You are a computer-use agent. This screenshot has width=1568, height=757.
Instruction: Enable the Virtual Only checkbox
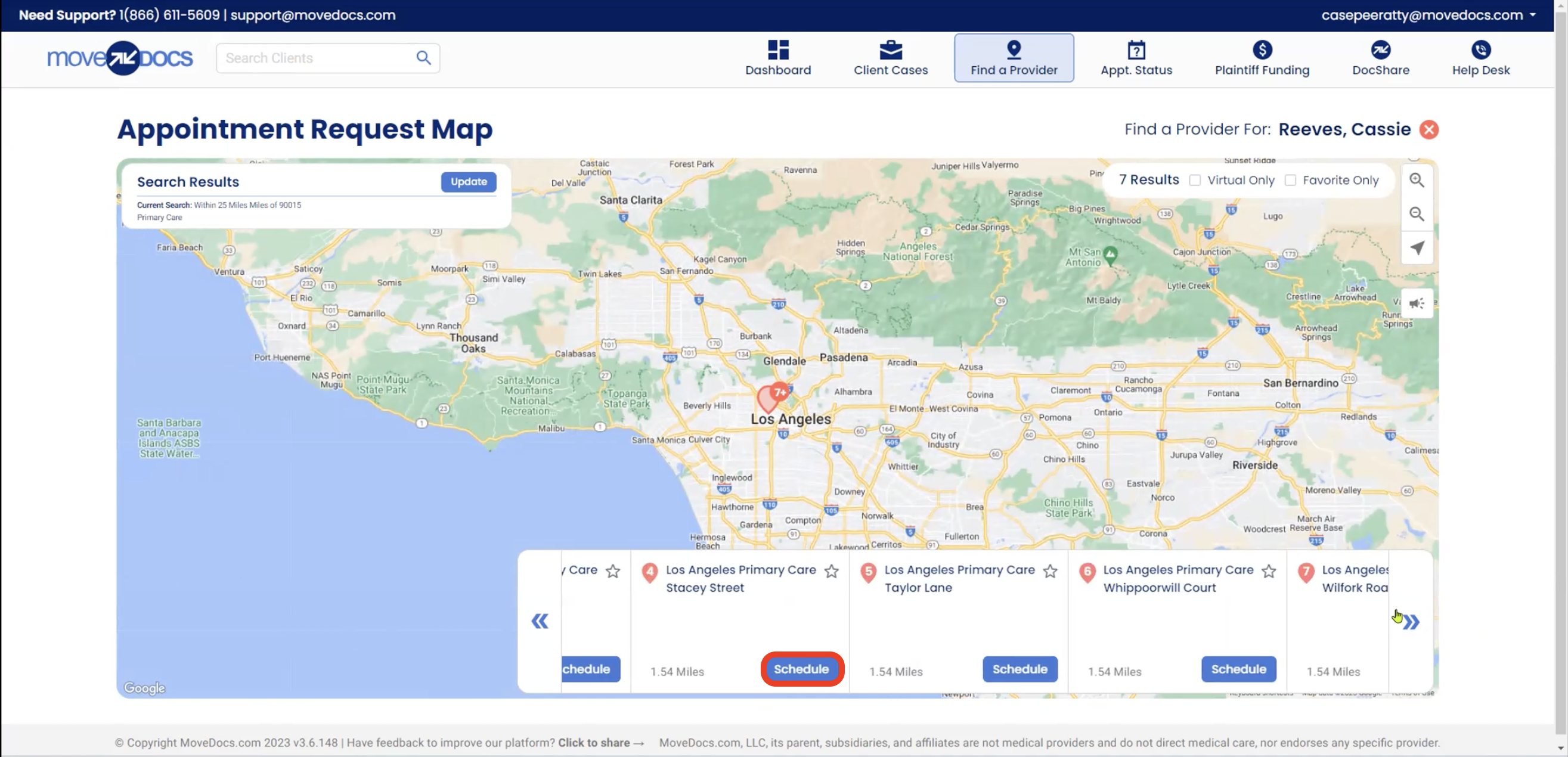(x=1195, y=180)
